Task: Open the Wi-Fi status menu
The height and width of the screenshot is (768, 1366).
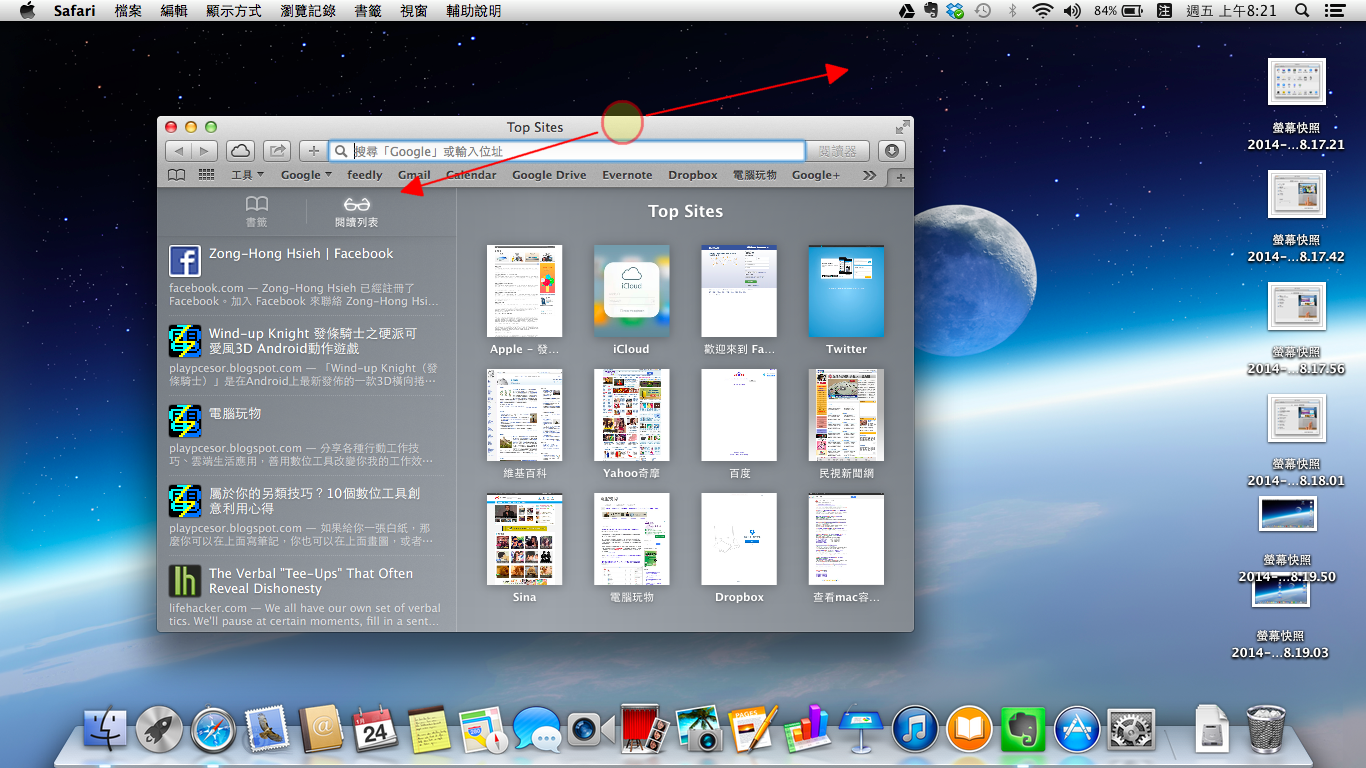Action: click(x=1044, y=11)
